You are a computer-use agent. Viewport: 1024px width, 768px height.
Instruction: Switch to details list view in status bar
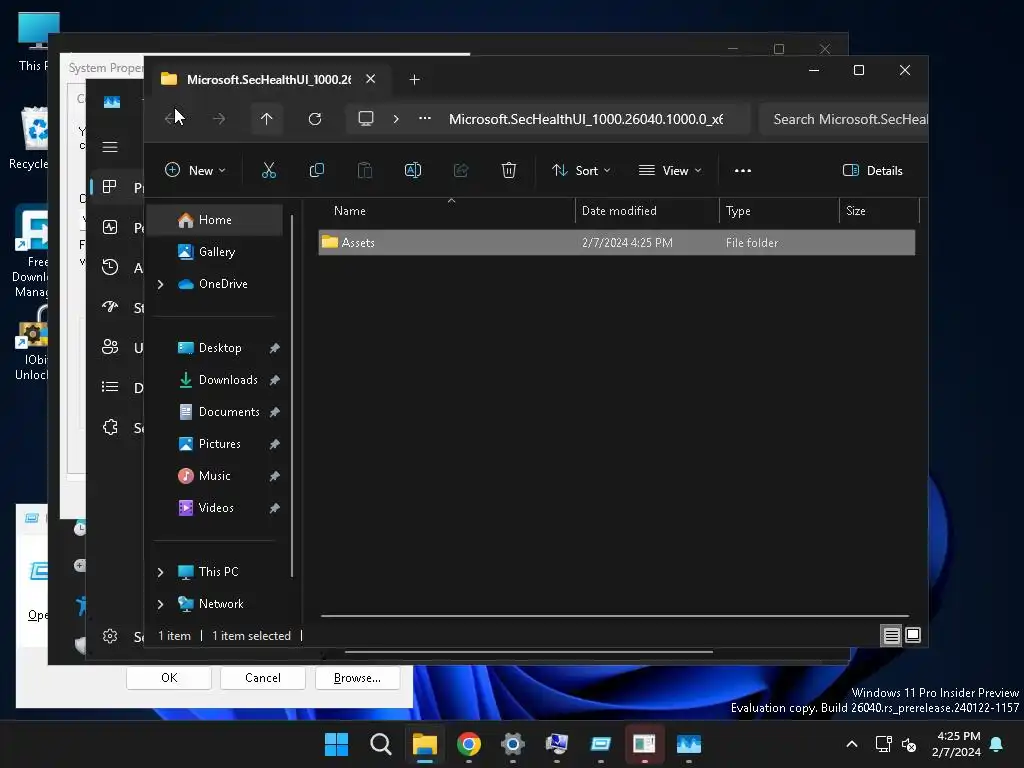(891, 635)
